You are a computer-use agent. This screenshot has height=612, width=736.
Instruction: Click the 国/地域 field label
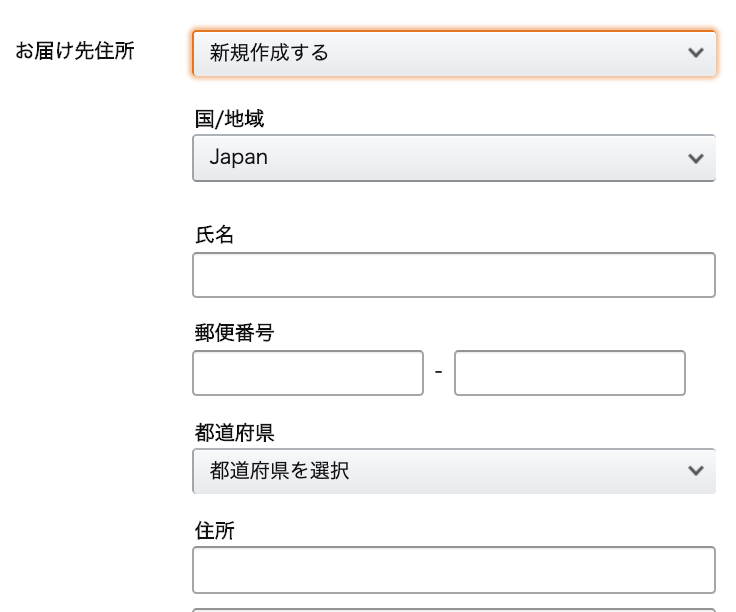(x=230, y=119)
